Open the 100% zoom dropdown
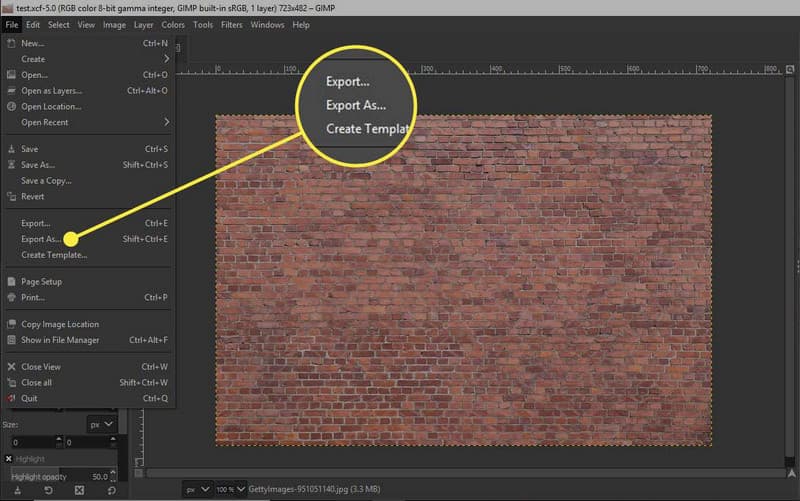800x501 pixels. 230,489
